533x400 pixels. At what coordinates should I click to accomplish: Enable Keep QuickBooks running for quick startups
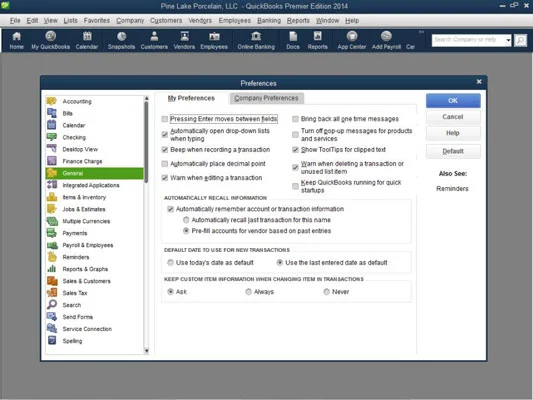(295, 186)
